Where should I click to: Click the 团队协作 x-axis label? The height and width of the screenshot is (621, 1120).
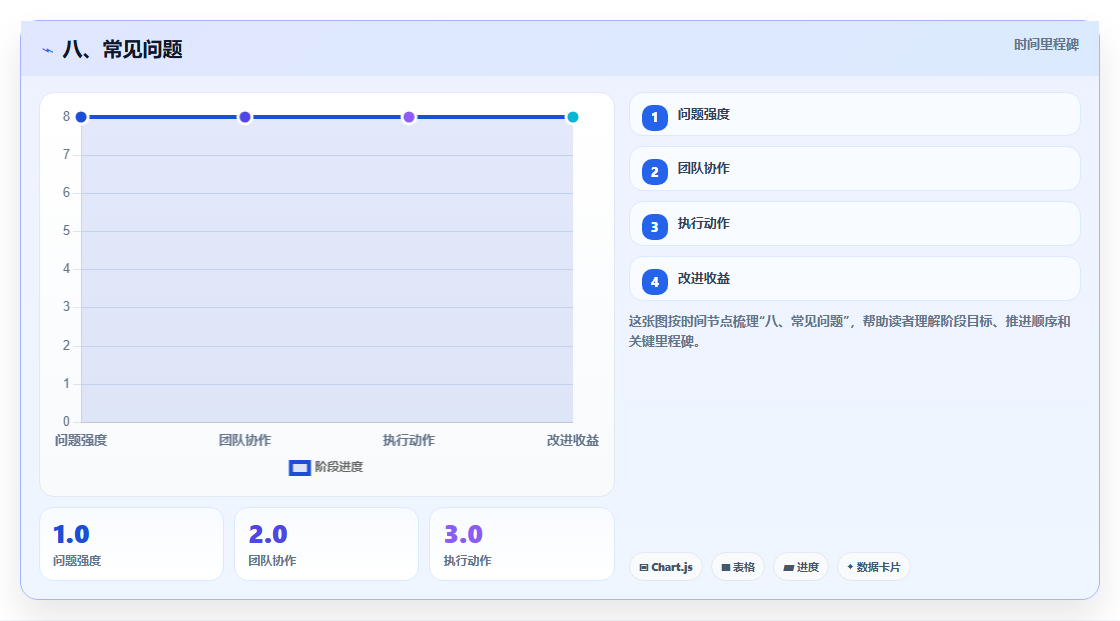pyautogui.click(x=245, y=440)
